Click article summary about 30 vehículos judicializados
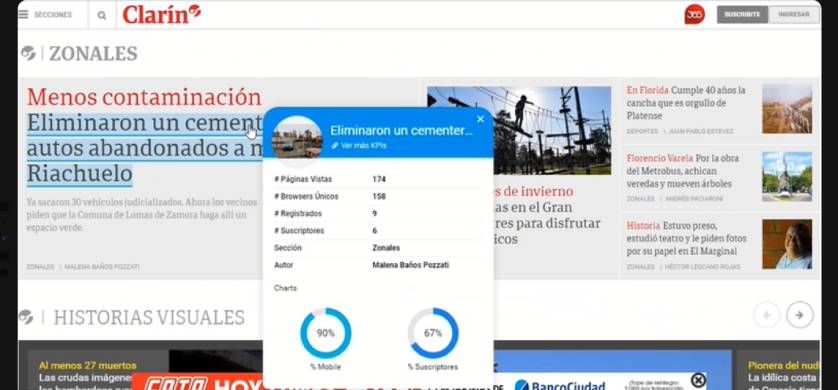Viewport: 838px width, 390px height. point(142,215)
